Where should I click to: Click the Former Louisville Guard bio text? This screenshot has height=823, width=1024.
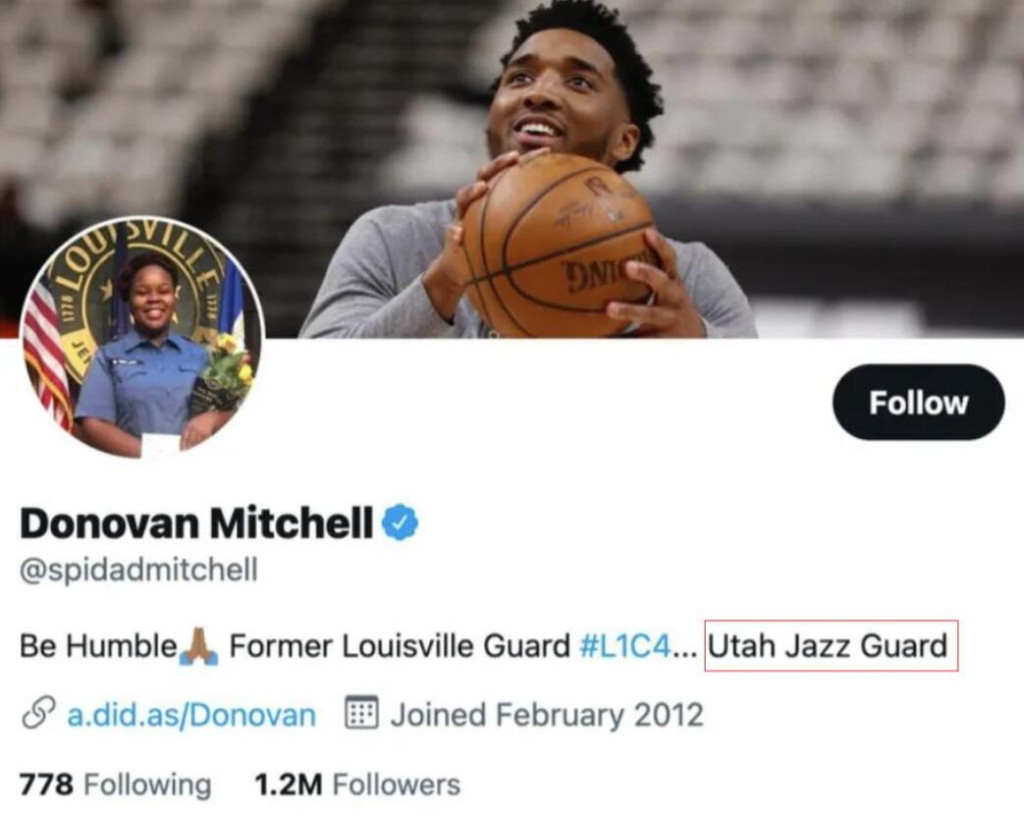[x=400, y=646]
